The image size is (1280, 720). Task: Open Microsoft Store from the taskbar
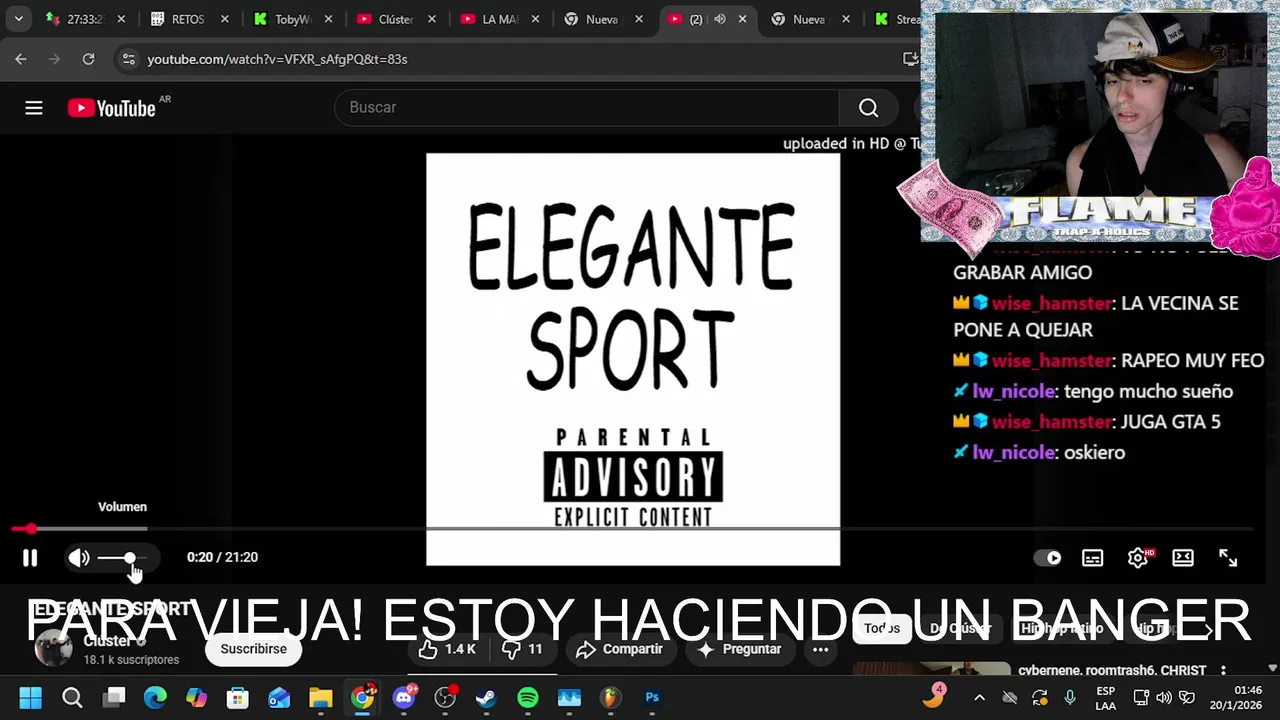point(237,697)
